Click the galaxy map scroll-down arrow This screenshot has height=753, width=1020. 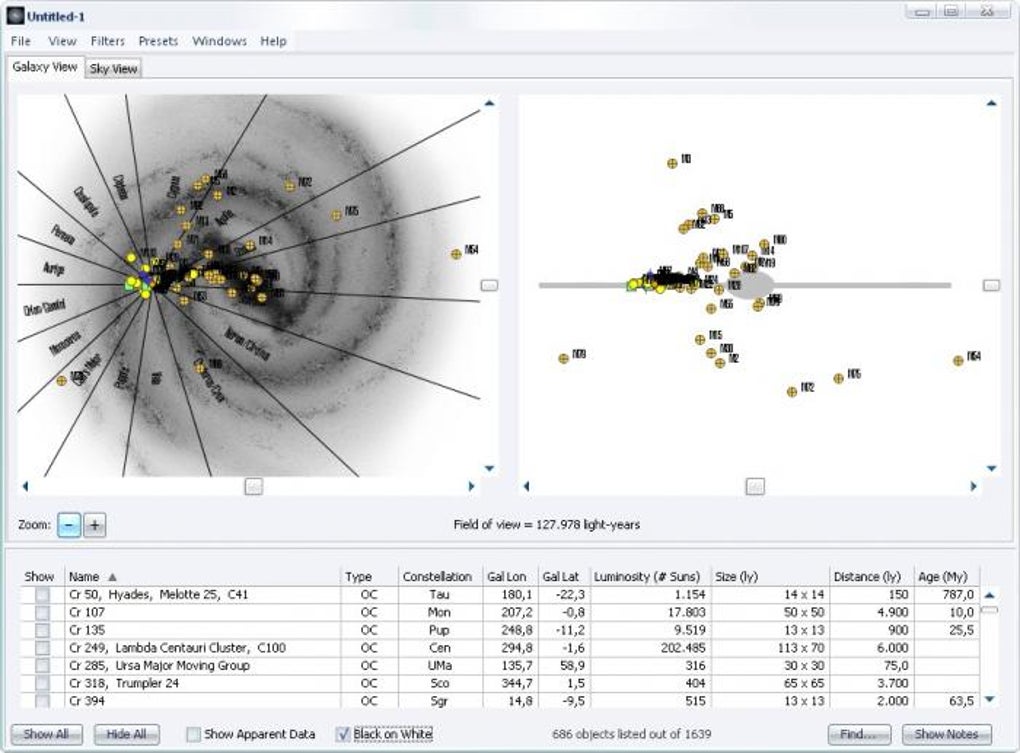point(489,468)
